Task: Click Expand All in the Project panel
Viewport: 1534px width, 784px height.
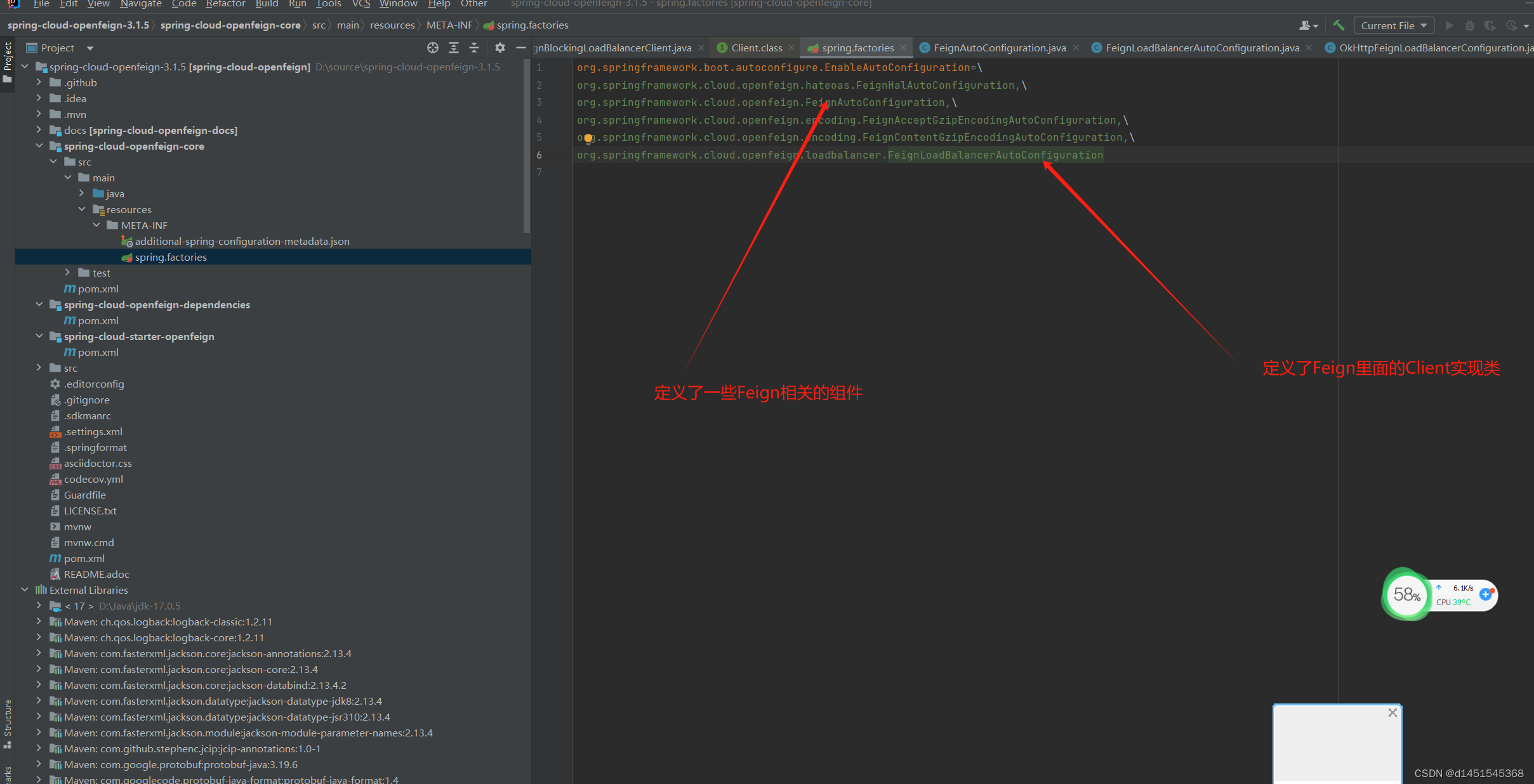Action: point(454,48)
